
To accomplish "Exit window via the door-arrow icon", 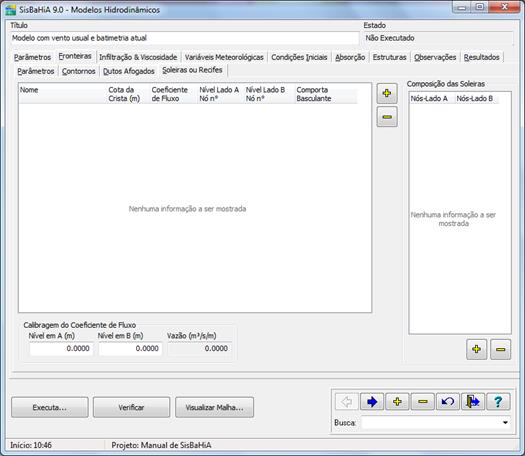I will [473, 401].
